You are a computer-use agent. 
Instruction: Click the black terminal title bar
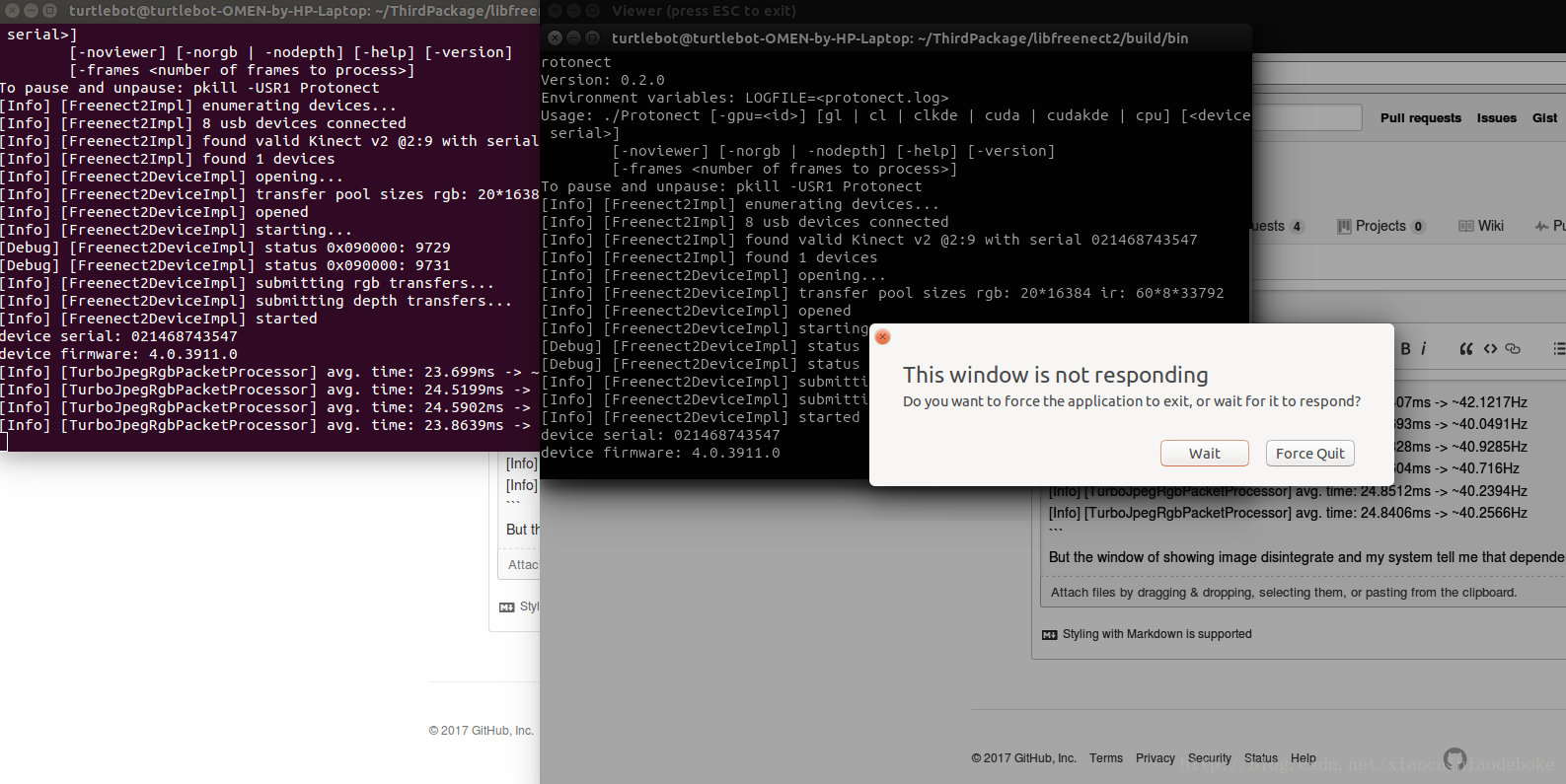click(896, 37)
